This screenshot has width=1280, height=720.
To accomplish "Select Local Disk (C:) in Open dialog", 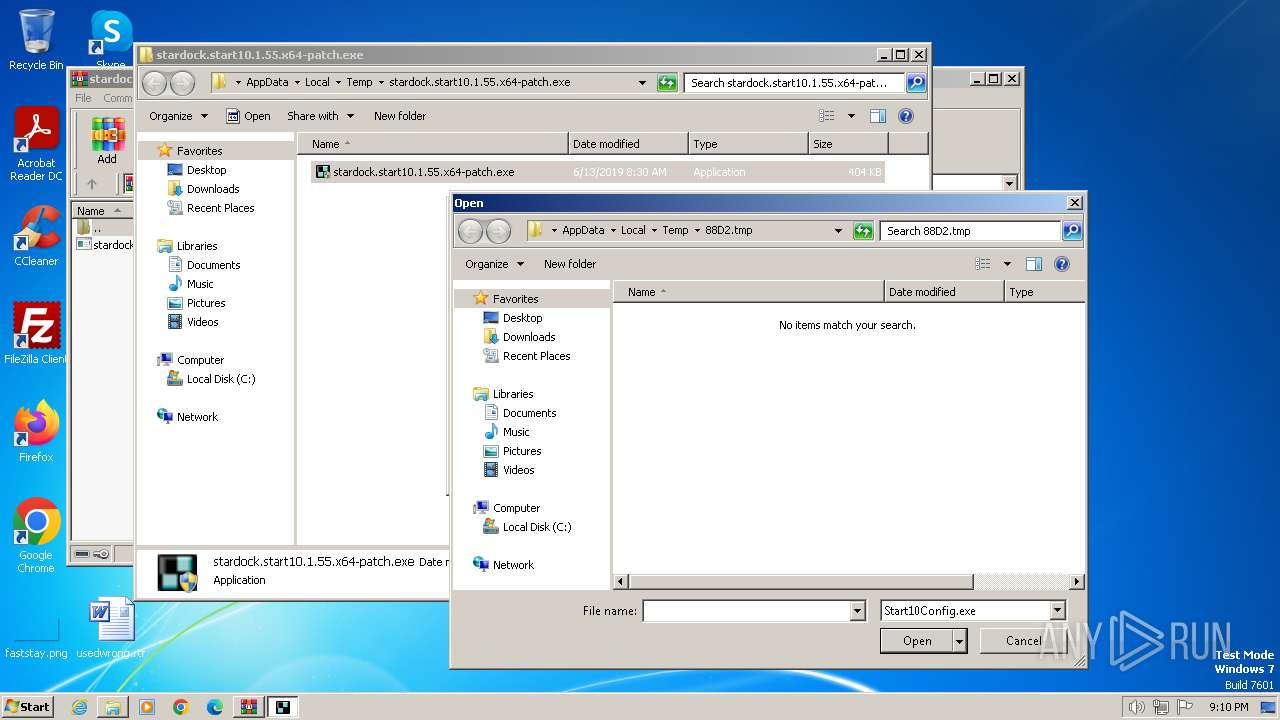I will [x=537, y=527].
